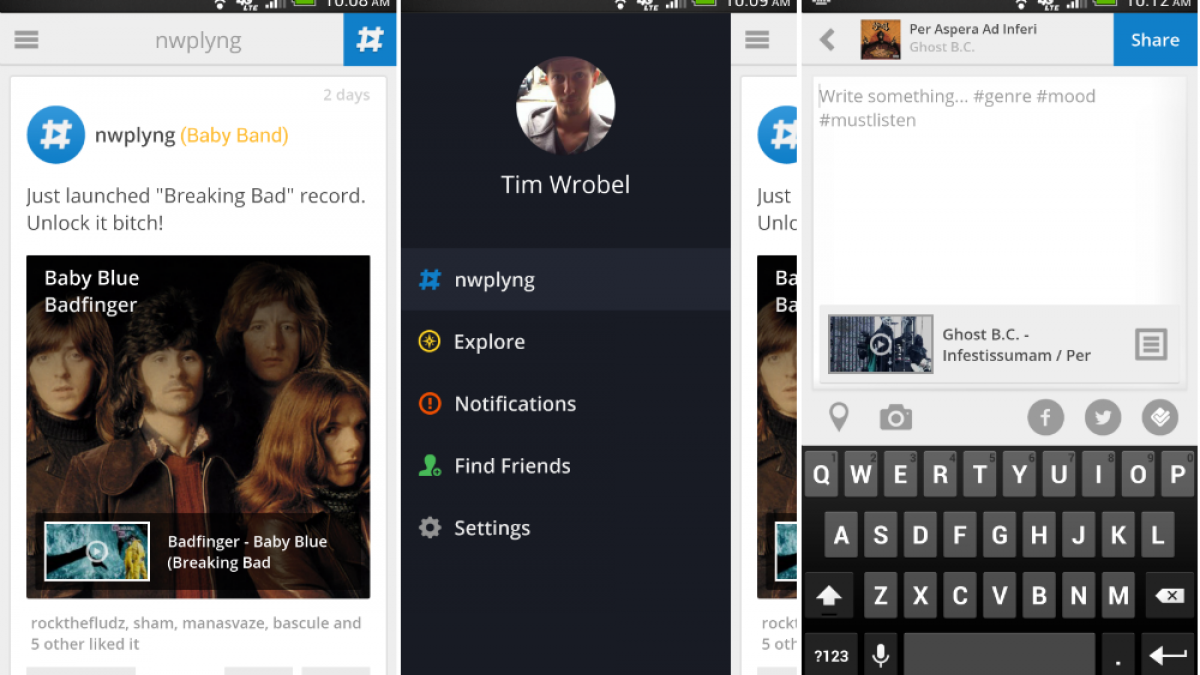The width and height of the screenshot is (1200, 675).
Task: Open hamburger menu beside the nwplyng title
Action: pos(27,40)
